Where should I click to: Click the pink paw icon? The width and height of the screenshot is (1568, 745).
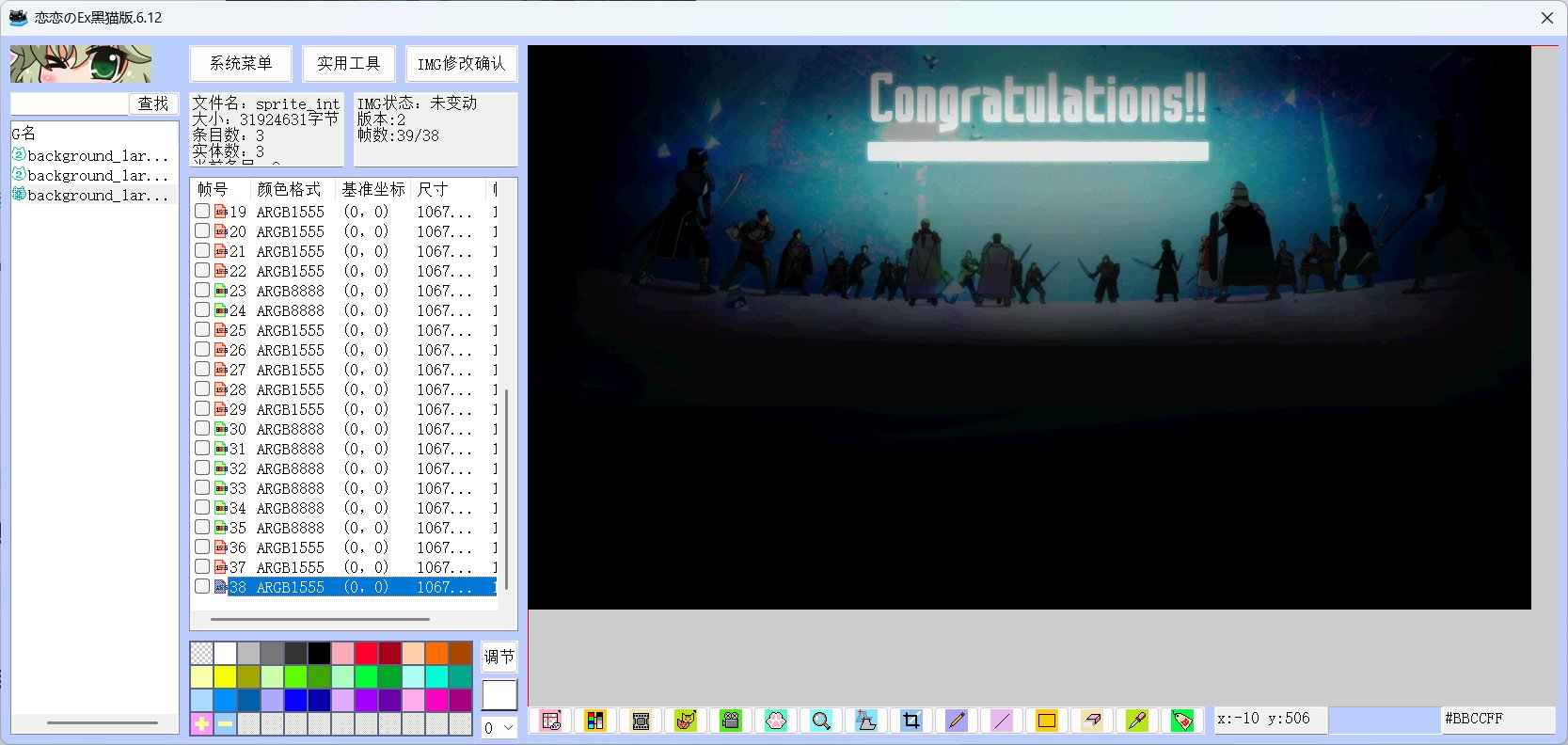775,721
